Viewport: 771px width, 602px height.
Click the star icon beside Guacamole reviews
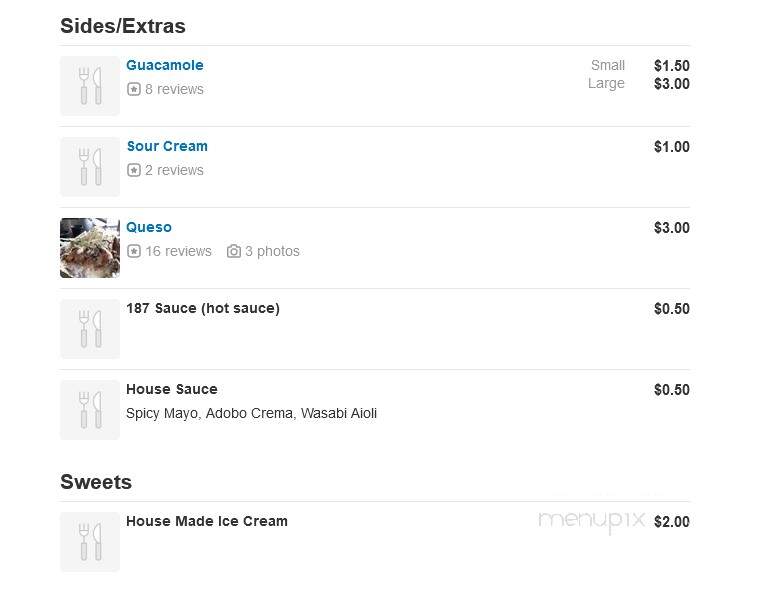134,89
